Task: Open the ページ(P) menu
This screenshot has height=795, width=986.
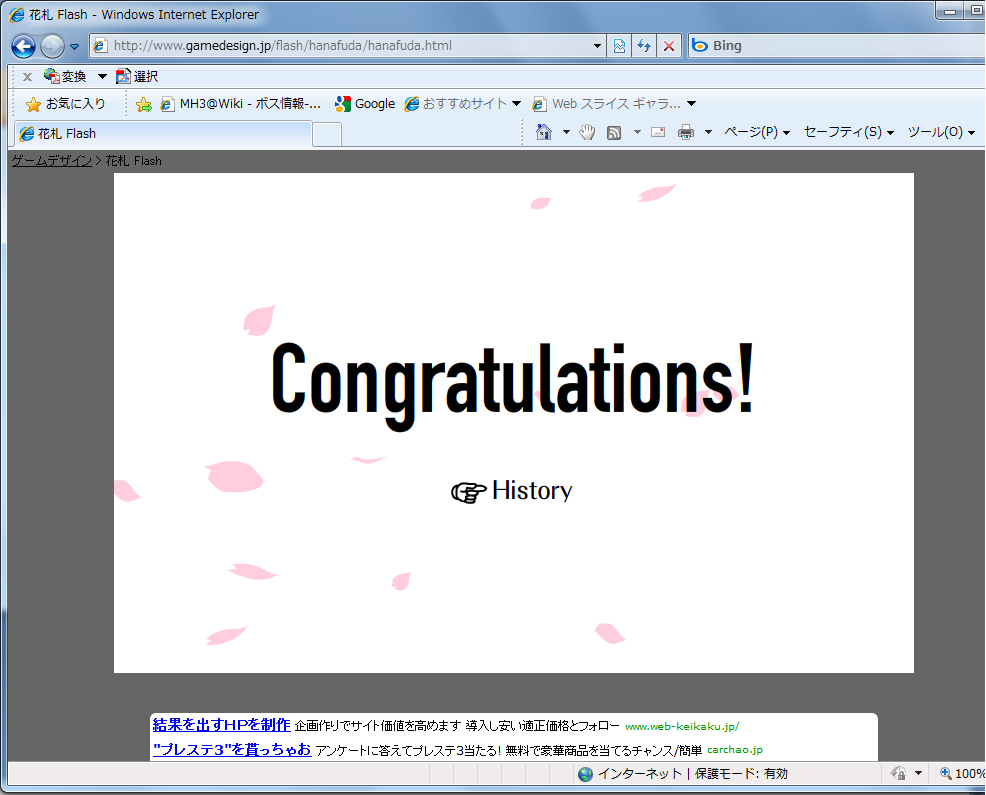Action: [756, 132]
